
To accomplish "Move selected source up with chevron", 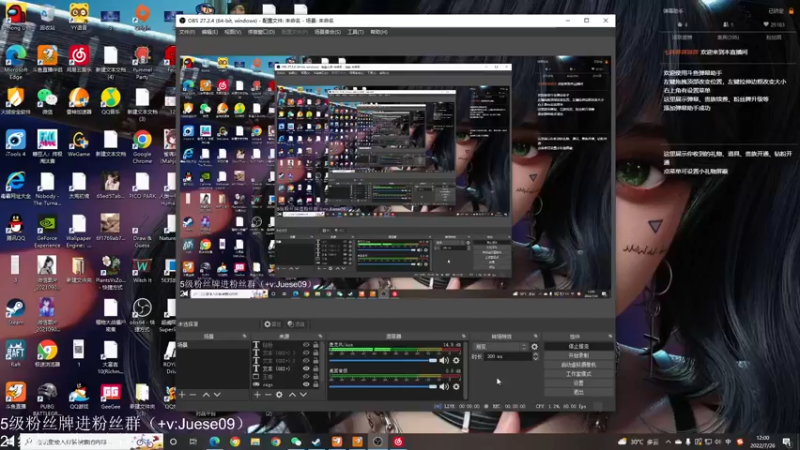I will (x=292, y=394).
